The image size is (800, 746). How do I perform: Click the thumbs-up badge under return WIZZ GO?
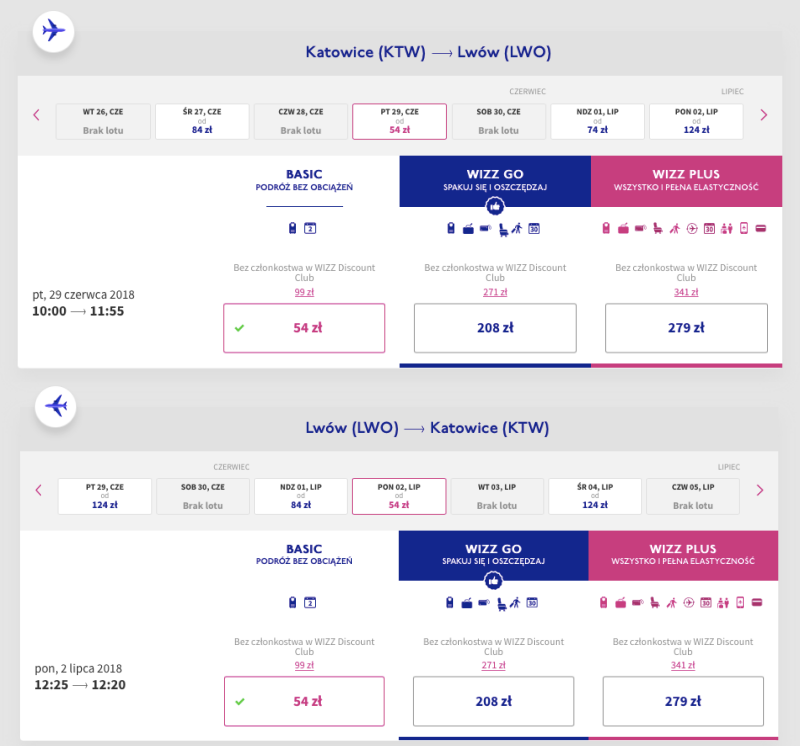[x=493, y=581]
